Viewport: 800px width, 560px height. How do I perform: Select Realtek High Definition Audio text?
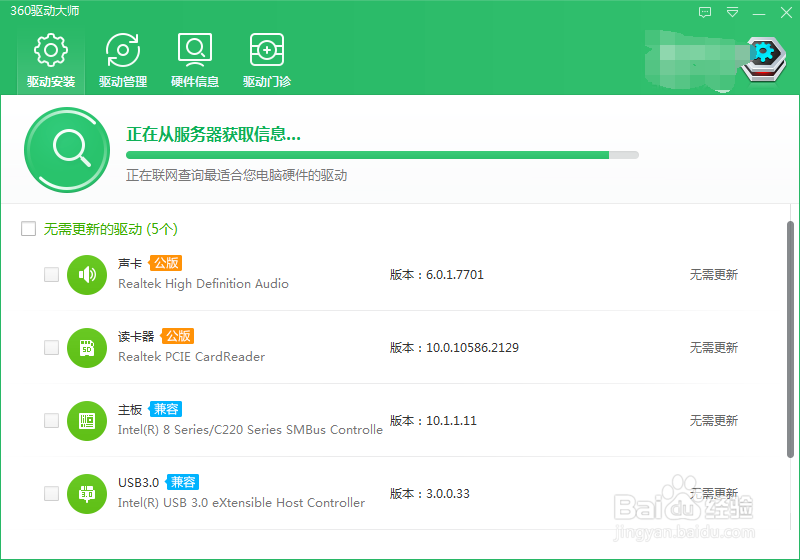tap(204, 284)
